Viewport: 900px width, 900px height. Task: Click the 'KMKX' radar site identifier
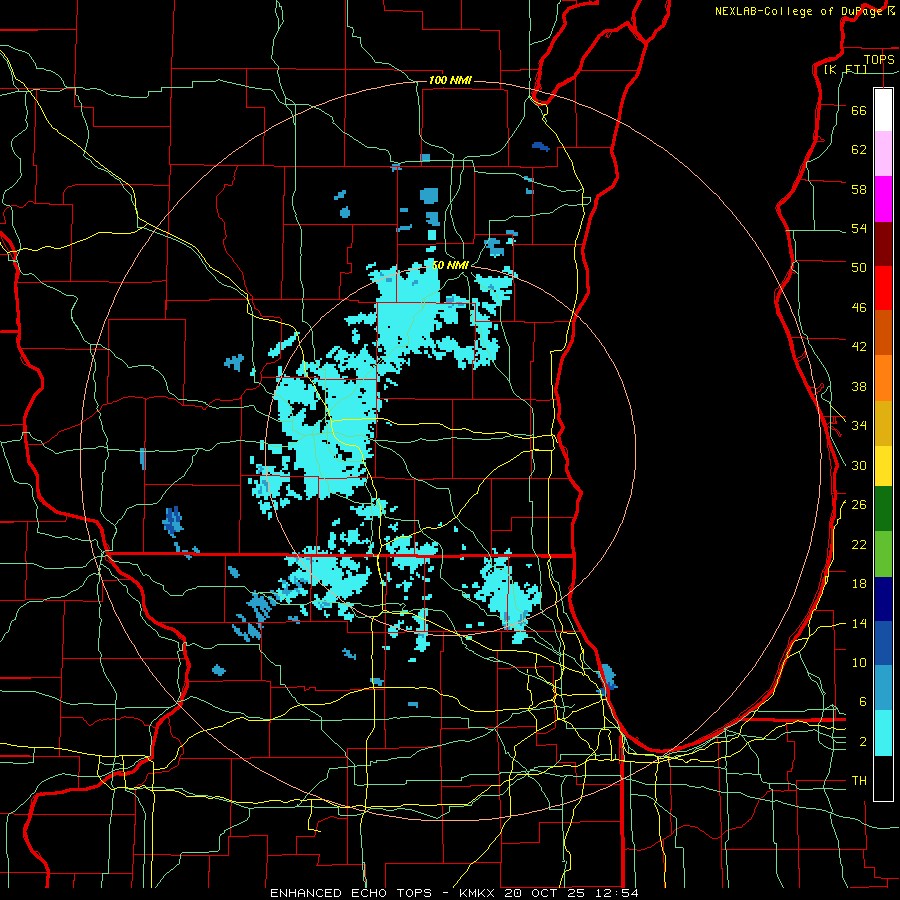(x=479, y=893)
